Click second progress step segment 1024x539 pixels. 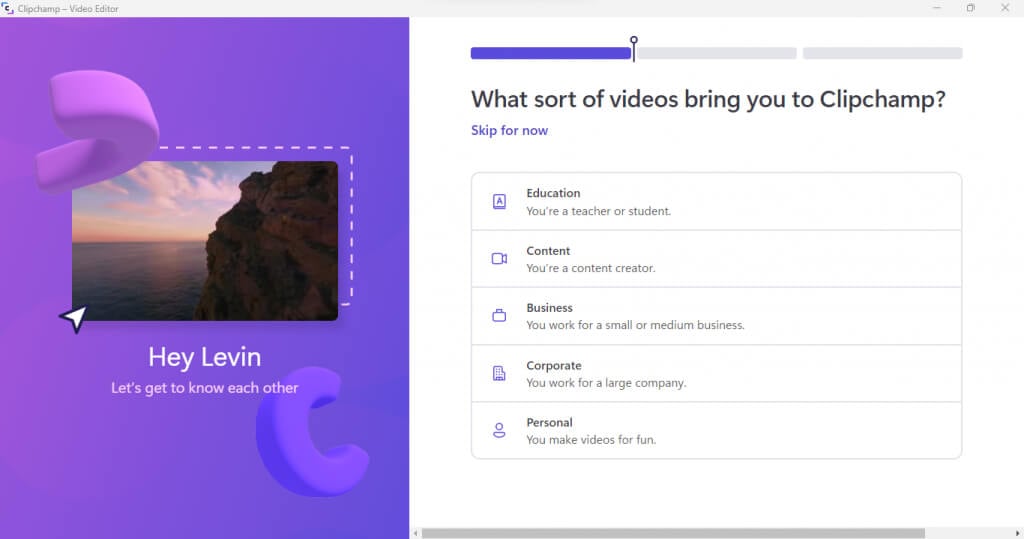click(x=717, y=54)
